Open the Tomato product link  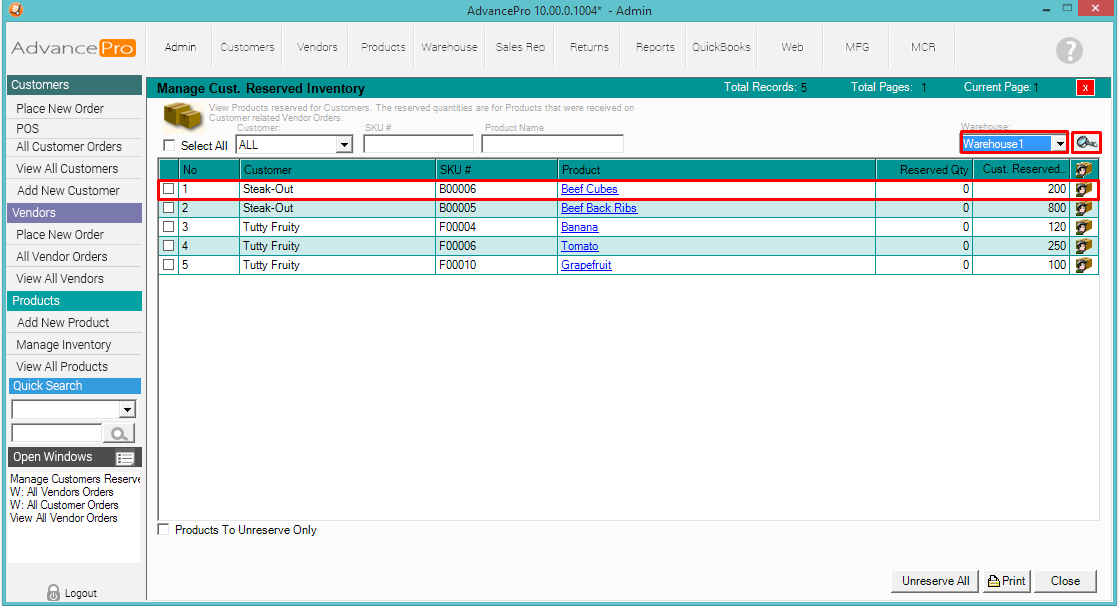click(x=579, y=246)
